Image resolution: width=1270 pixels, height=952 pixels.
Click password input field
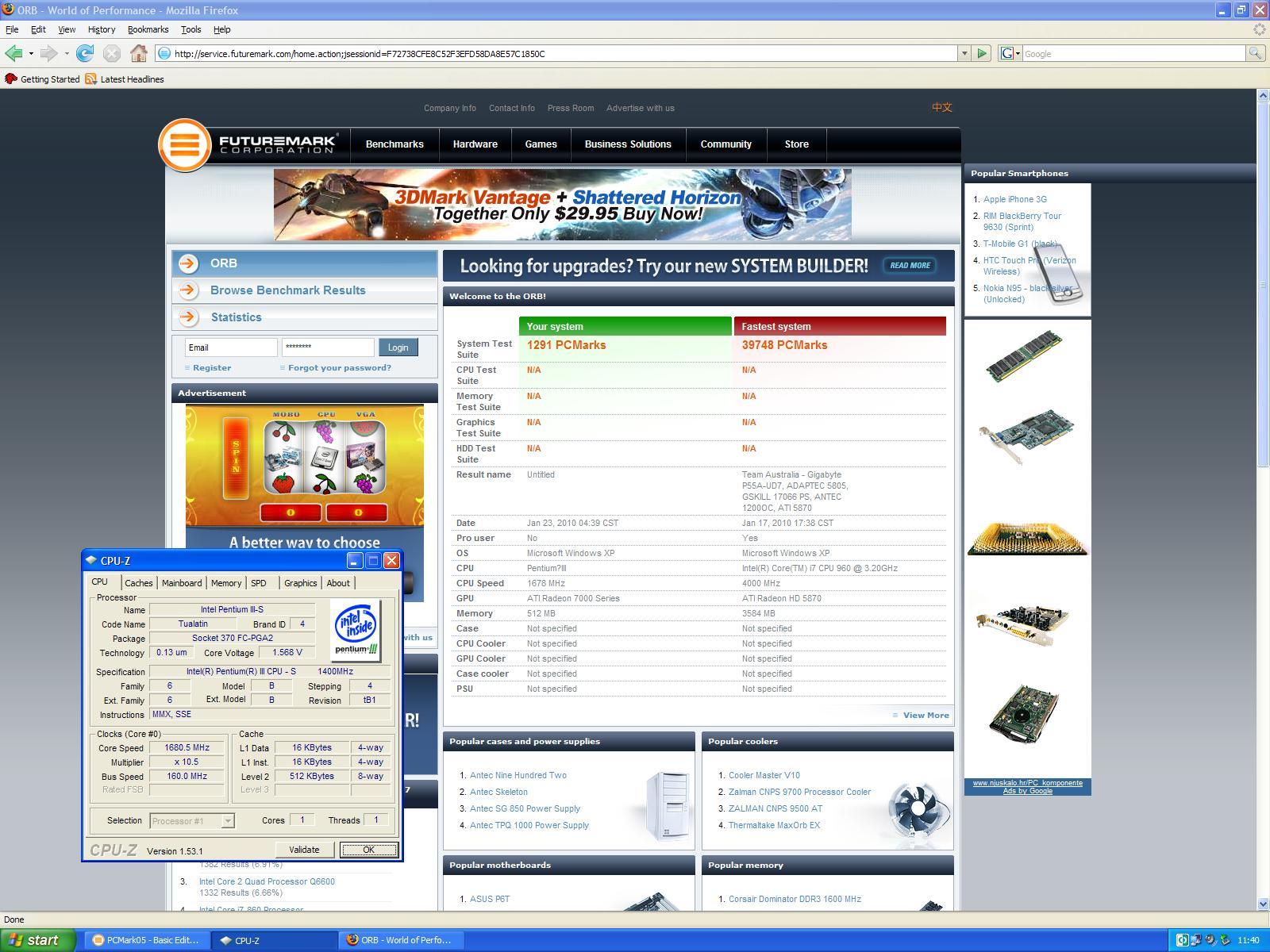point(328,347)
